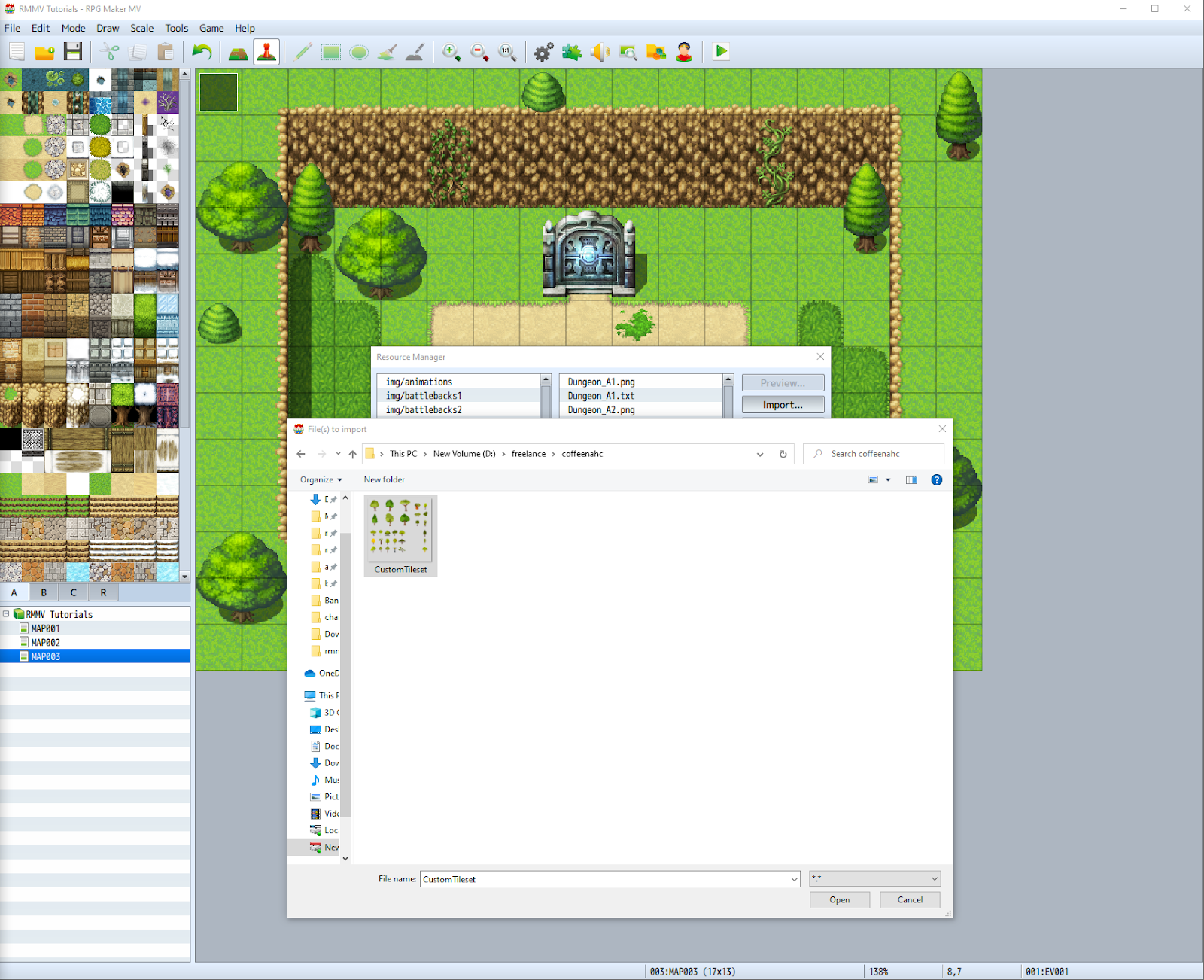The height and width of the screenshot is (980, 1204).
Task: Open Sound Test speaker icon
Action: point(600,52)
